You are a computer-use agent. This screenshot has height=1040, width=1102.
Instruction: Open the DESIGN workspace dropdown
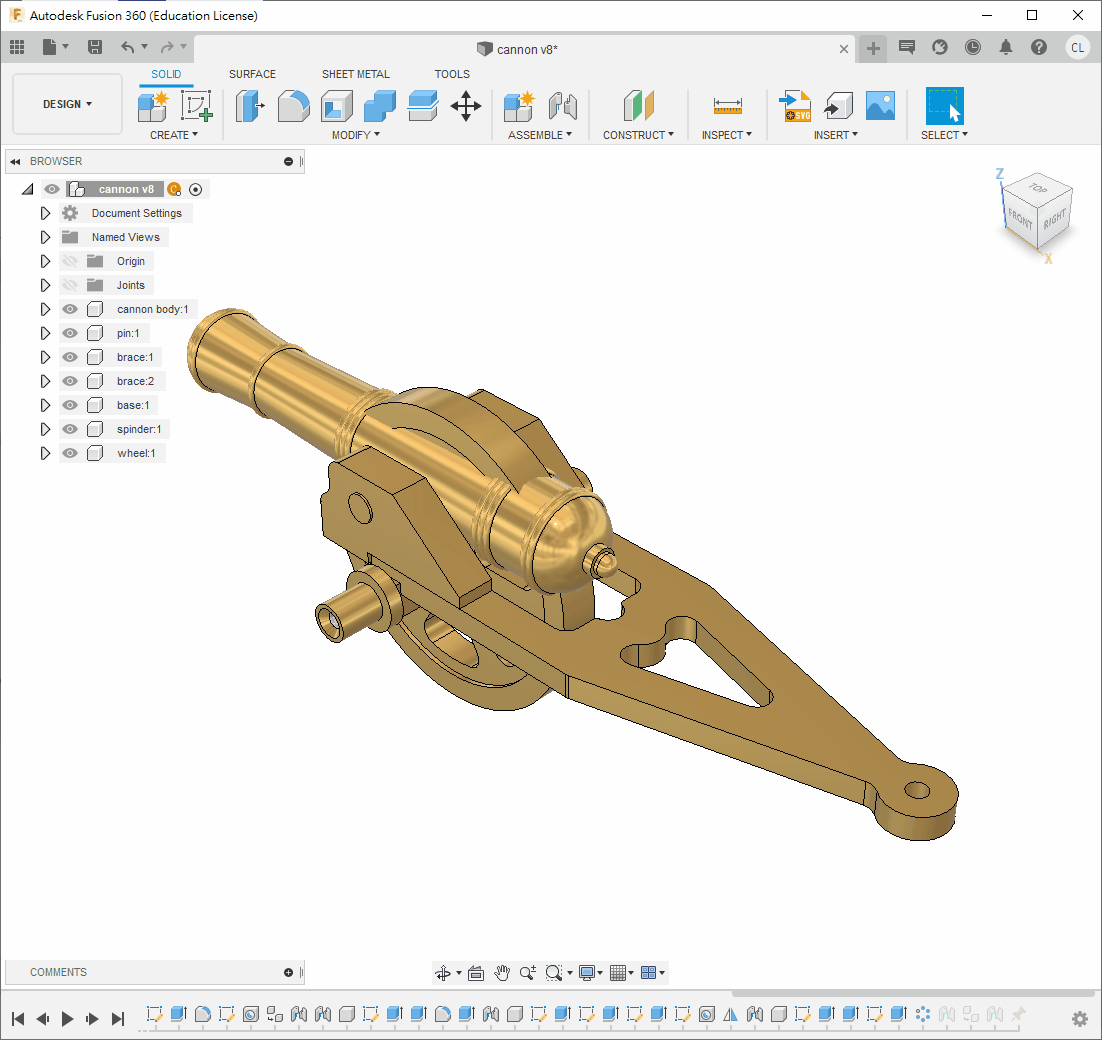67,104
